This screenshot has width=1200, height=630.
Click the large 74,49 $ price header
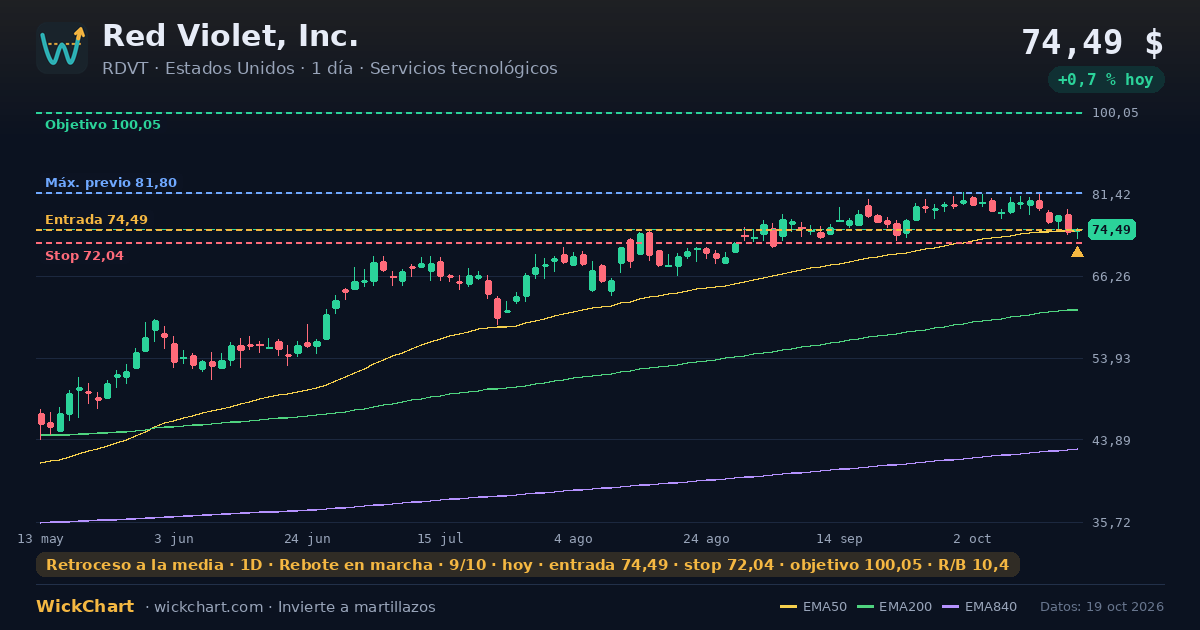point(1092,42)
